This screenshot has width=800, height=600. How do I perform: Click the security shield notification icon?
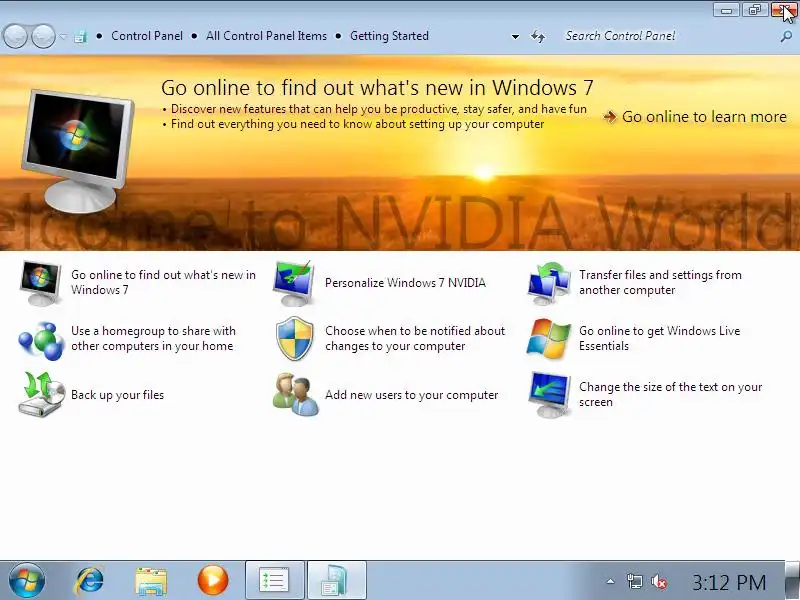coord(294,338)
